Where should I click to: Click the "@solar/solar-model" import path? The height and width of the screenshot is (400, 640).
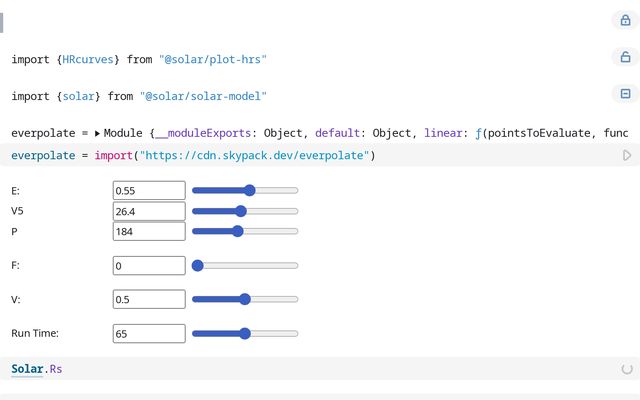(203, 96)
